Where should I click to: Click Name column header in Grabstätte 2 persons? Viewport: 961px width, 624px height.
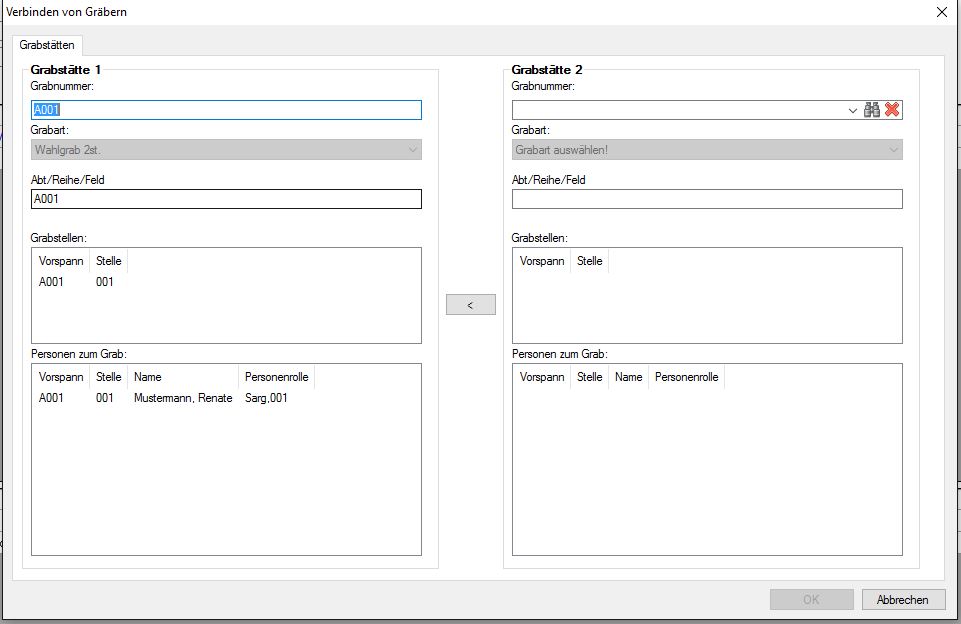pyautogui.click(x=628, y=377)
